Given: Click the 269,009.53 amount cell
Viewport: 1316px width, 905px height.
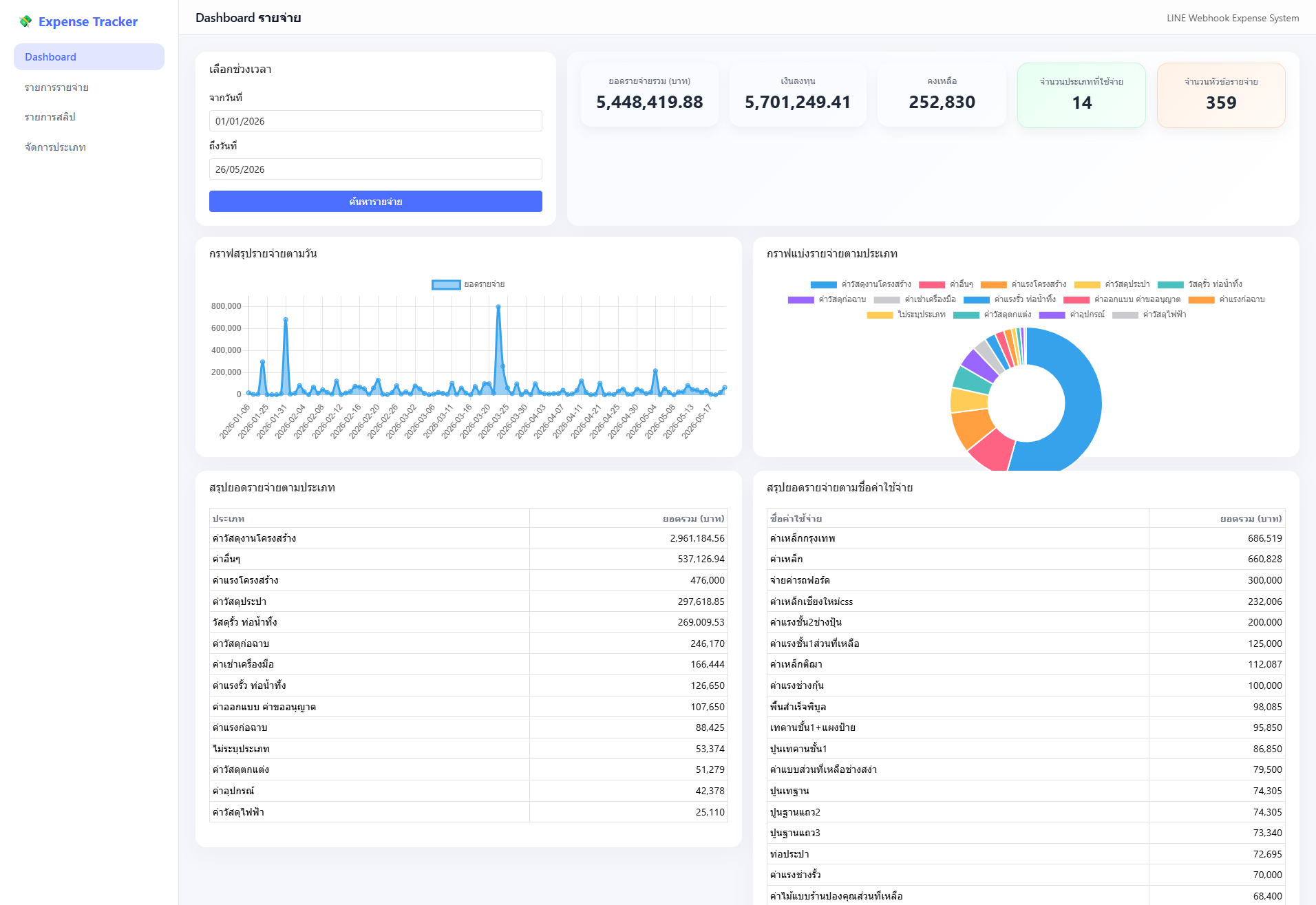Looking at the screenshot, I should [628, 622].
